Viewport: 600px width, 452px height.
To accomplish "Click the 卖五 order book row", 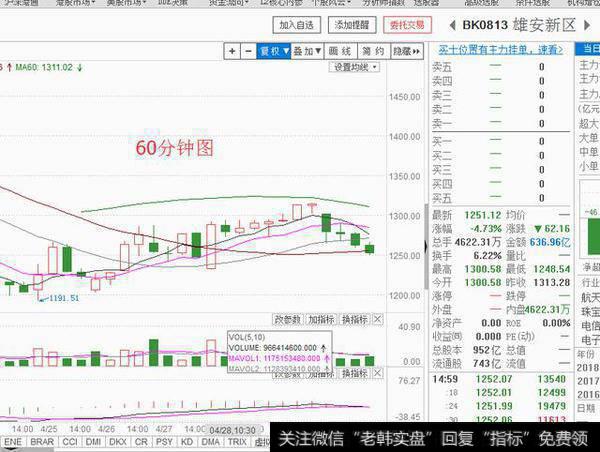I will [501, 67].
